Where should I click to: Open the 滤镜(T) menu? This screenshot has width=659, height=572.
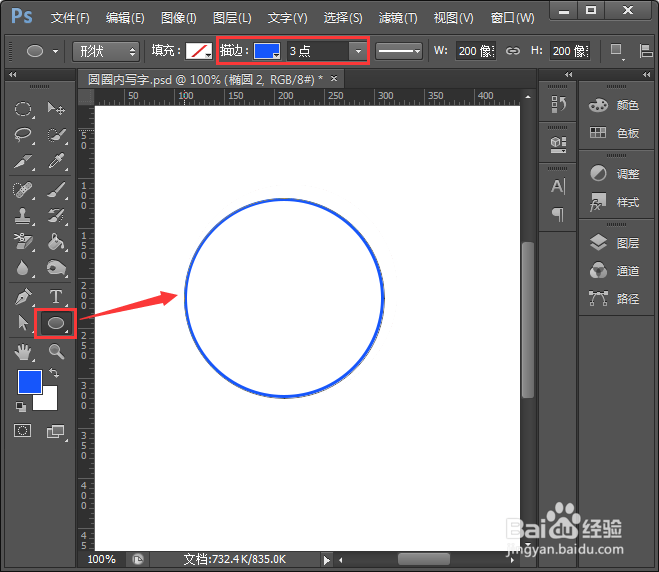point(398,18)
